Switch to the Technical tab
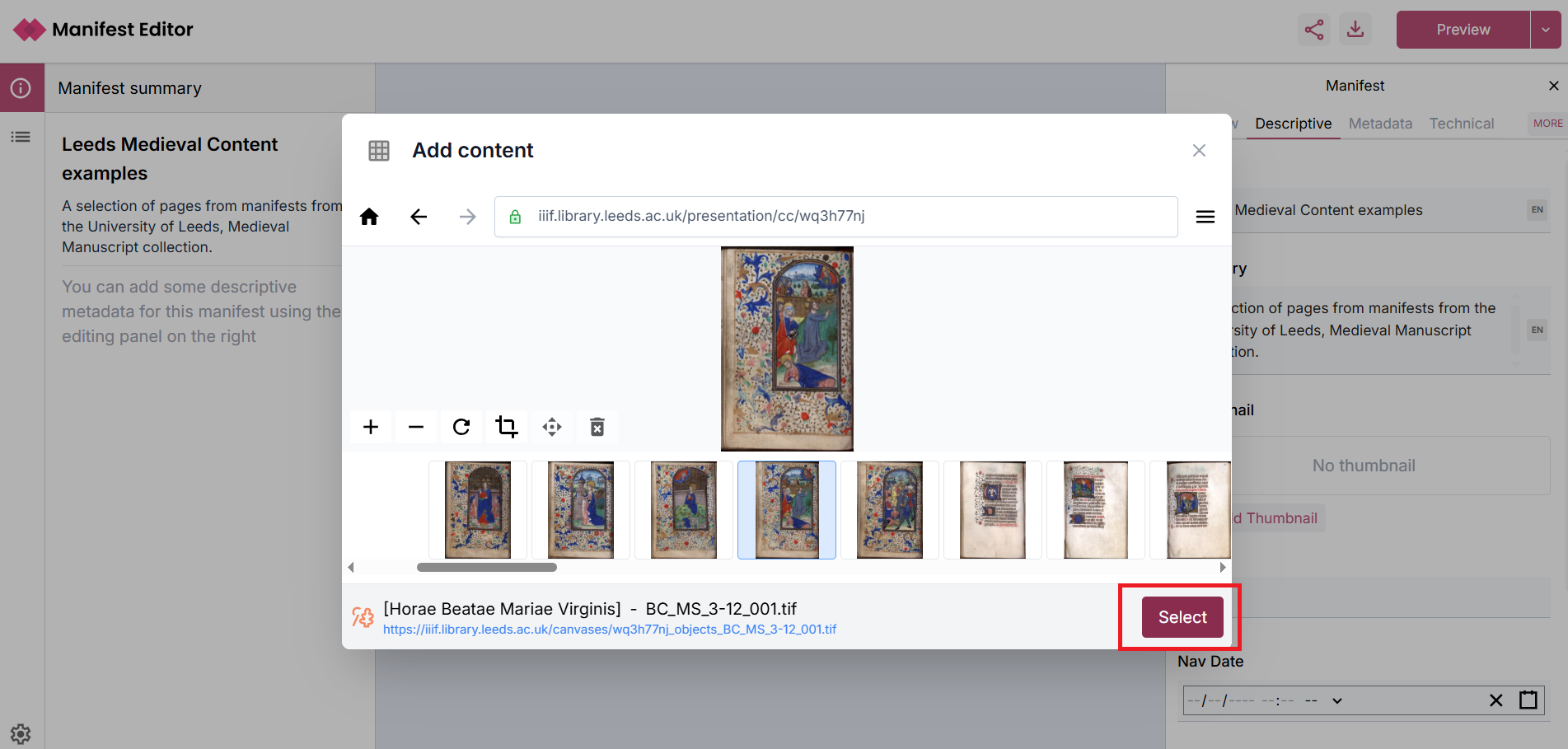 pyautogui.click(x=1461, y=124)
